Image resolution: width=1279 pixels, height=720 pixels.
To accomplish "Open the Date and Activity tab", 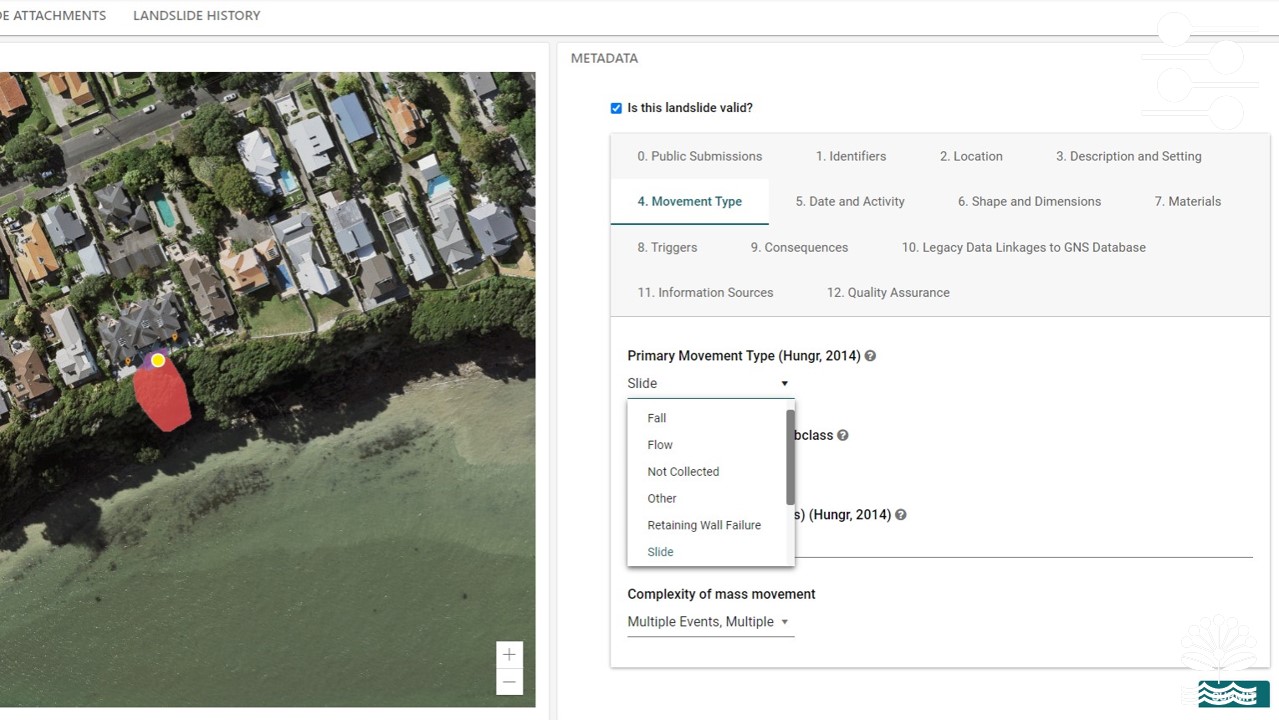I will pos(850,202).
